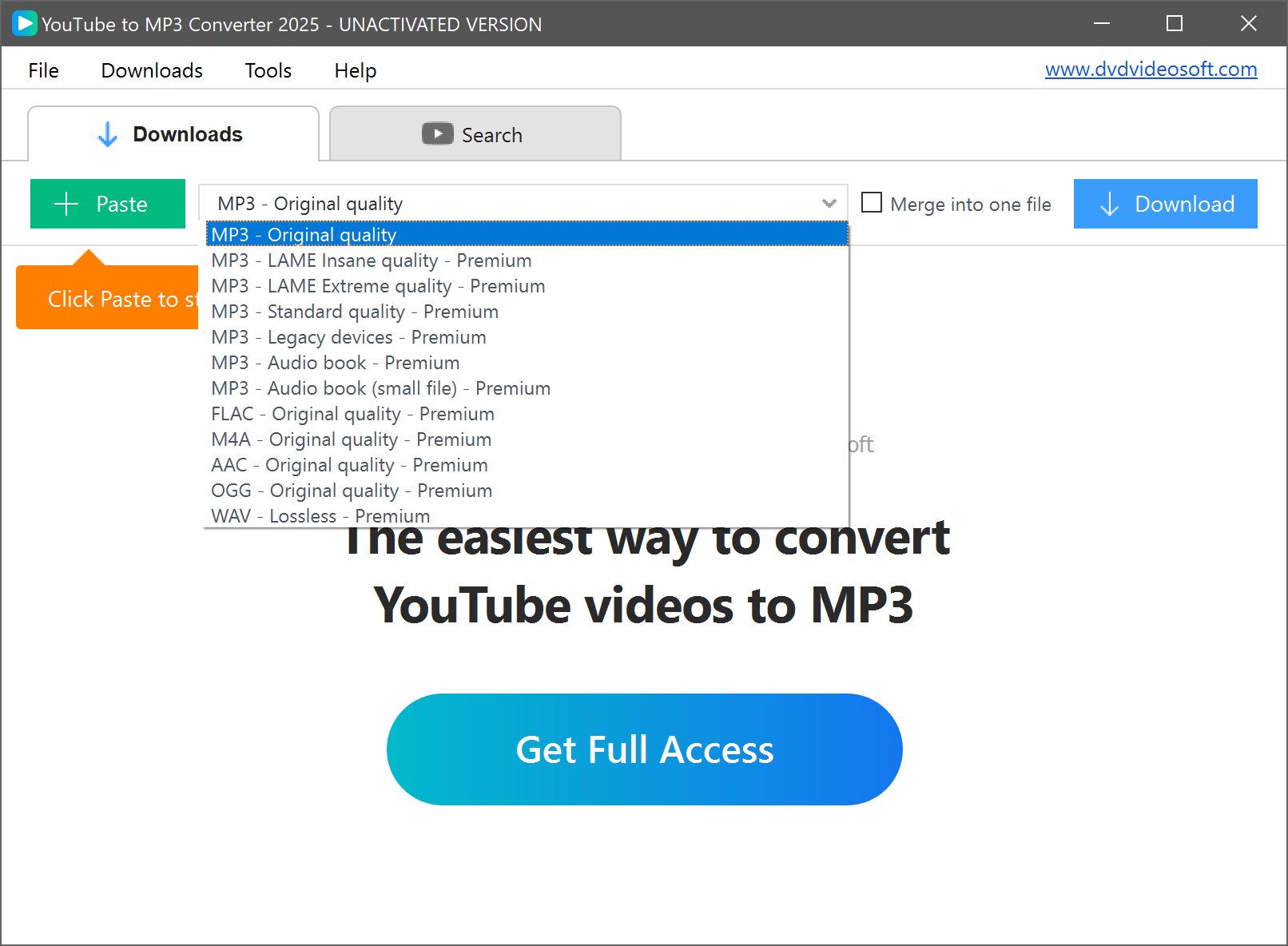Click the 'YouTube videos to MP3' heading
This screenshot has height=946, width=1288.
(644, 605)
